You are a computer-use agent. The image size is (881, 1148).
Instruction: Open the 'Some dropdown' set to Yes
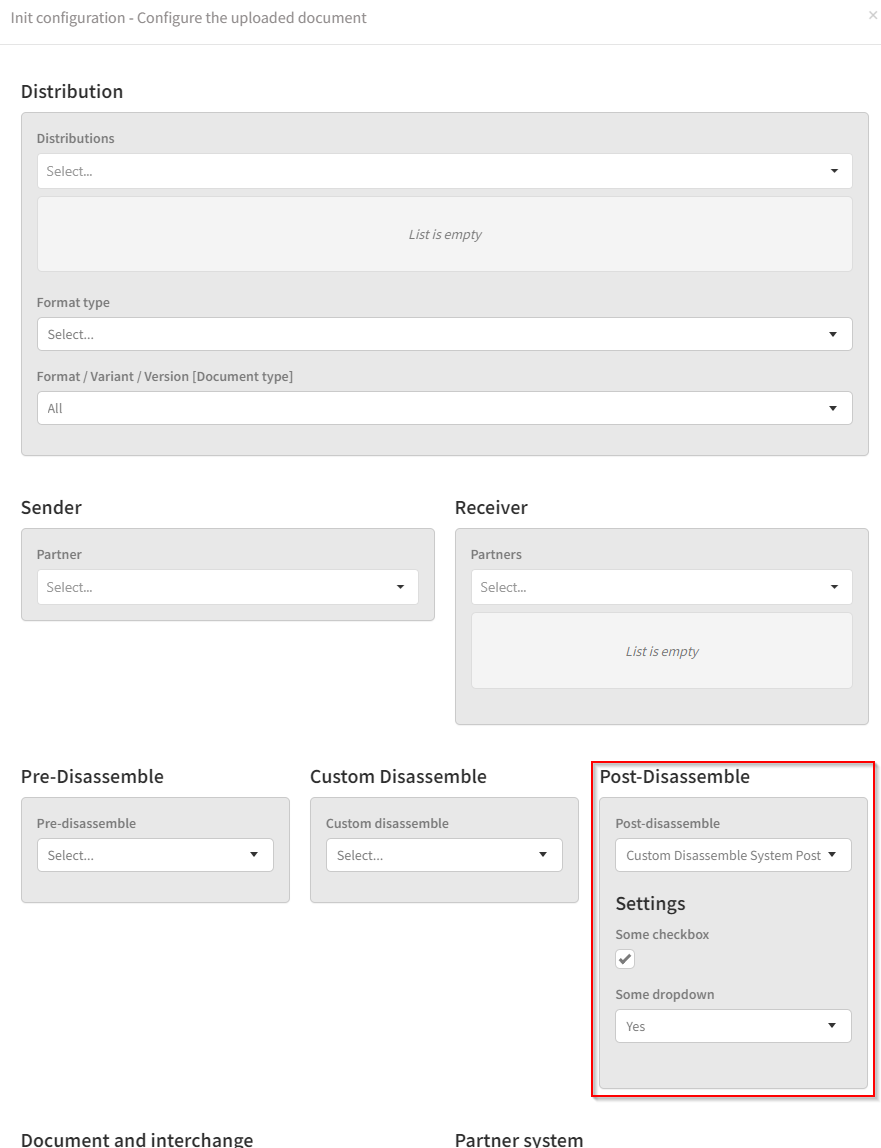coord(732,1026)
